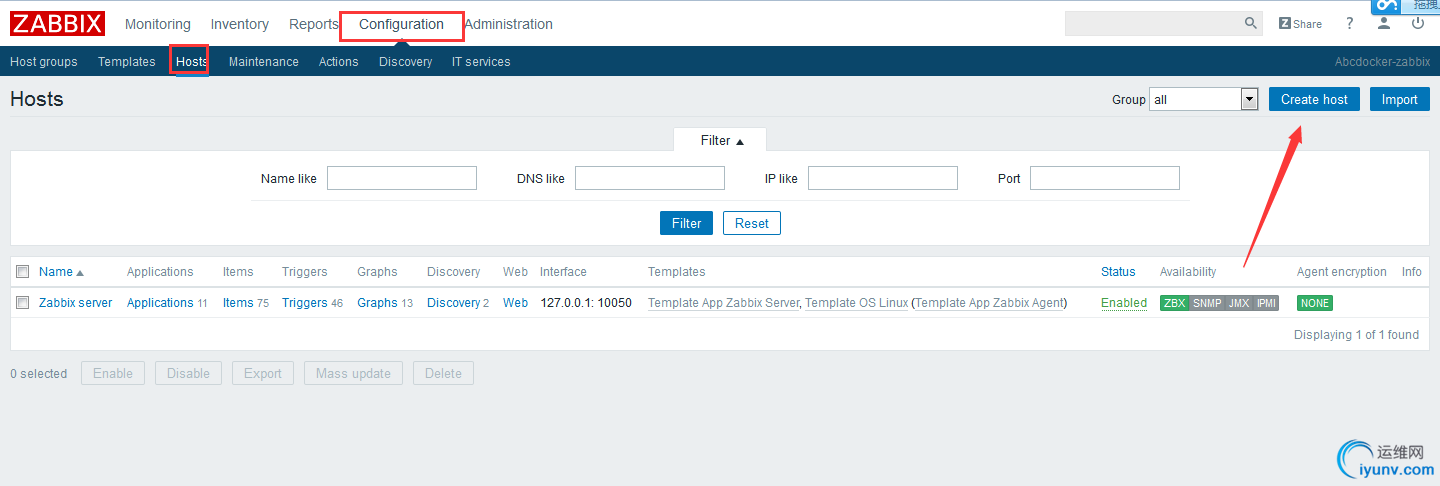Sort hosts by Status column
This screenshot has width=1440, height=486.
1118,272
